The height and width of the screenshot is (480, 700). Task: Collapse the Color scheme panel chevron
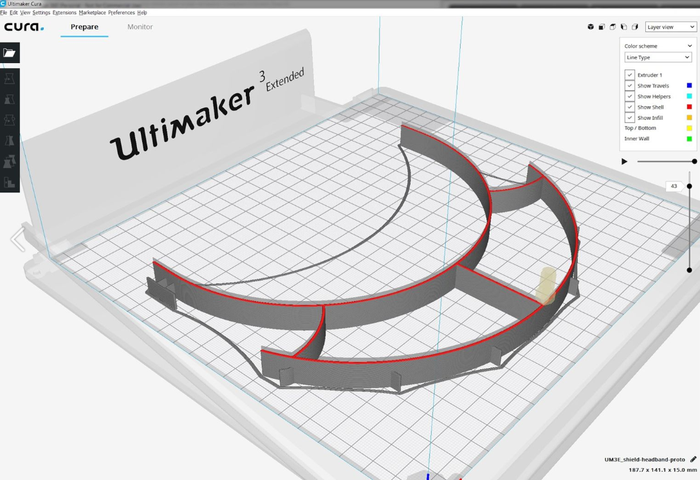pyautogui.click(x=689, y=45)
